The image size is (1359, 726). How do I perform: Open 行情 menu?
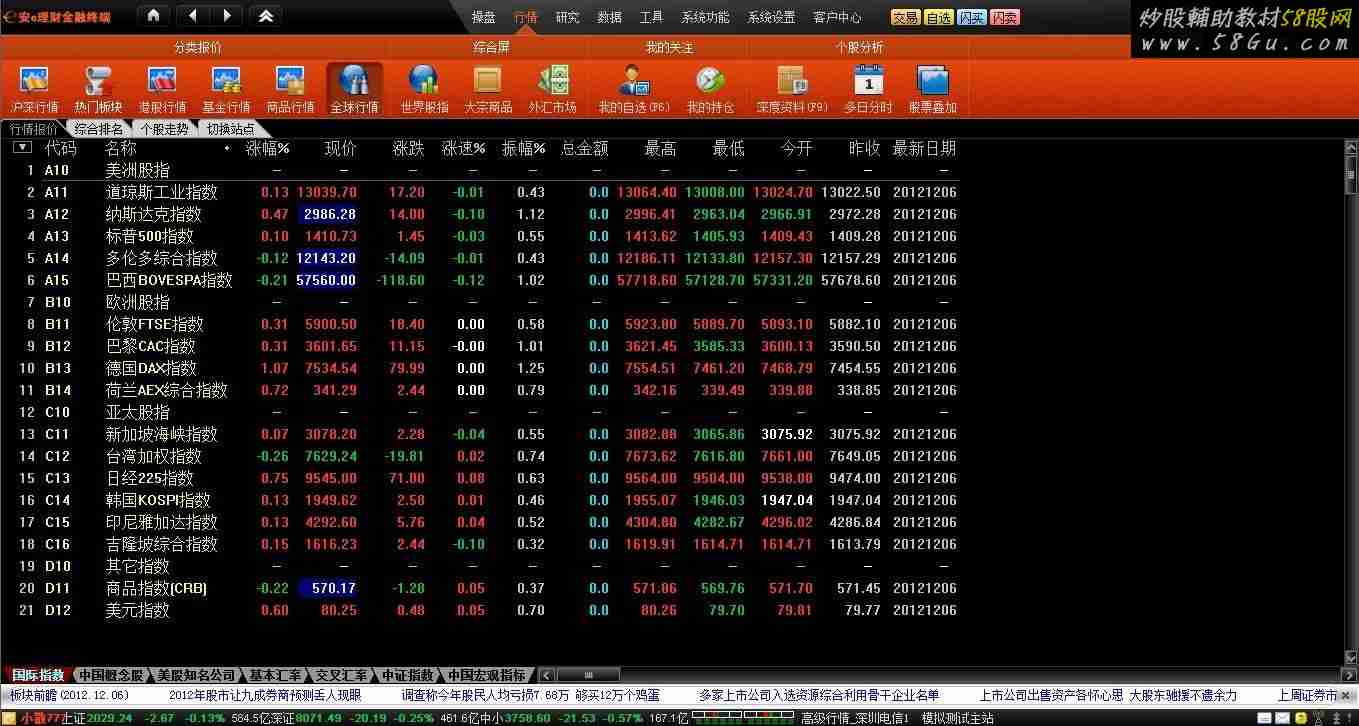coord(526,17)
